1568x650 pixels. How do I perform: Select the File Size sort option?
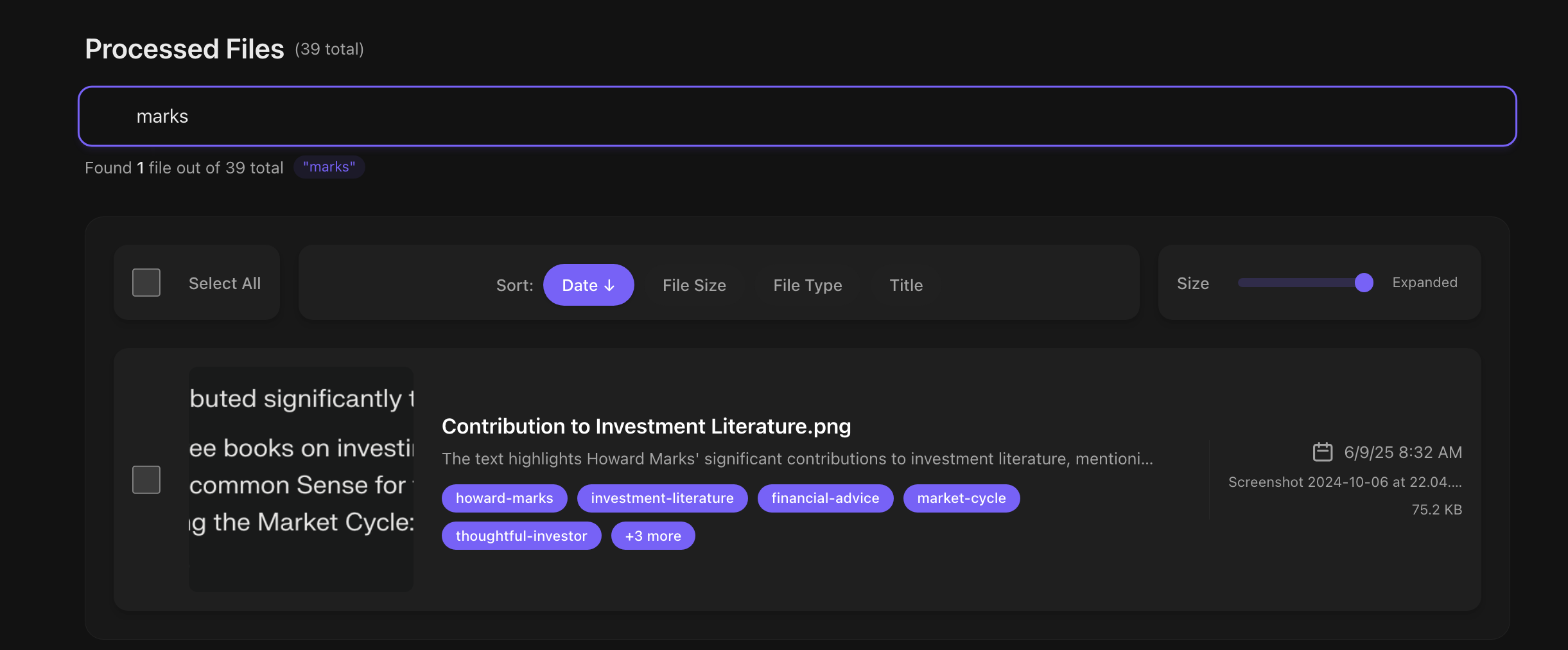coord(694,285)
